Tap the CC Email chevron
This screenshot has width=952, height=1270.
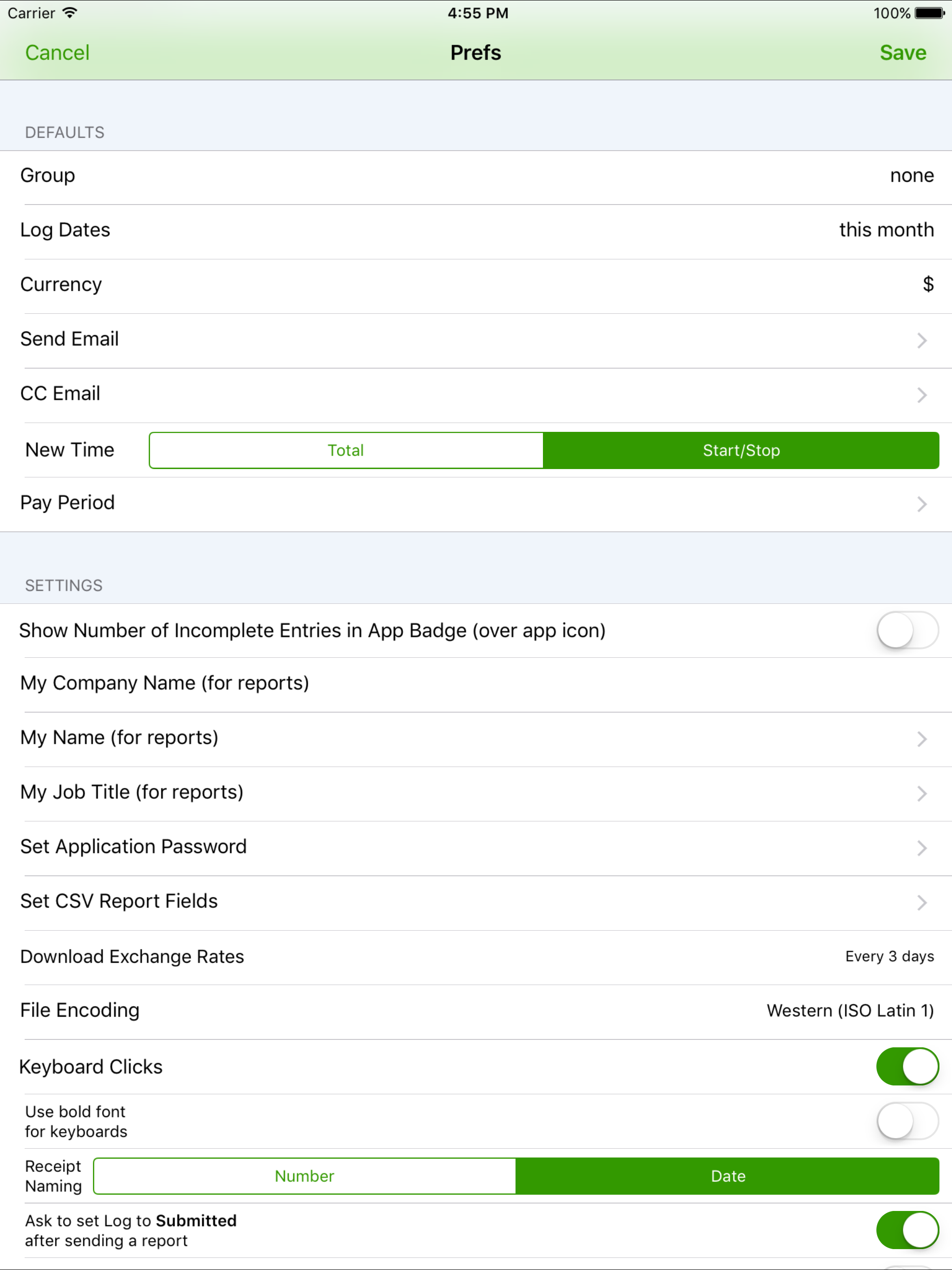pyautogui.click(x=922, y=395)
